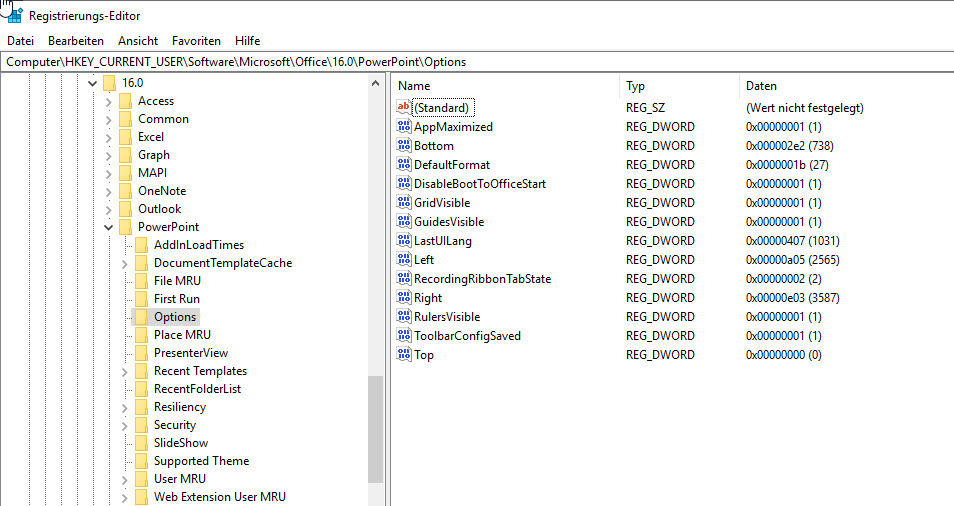
Task: Expand the Excel key node
Action: point(108,137)
